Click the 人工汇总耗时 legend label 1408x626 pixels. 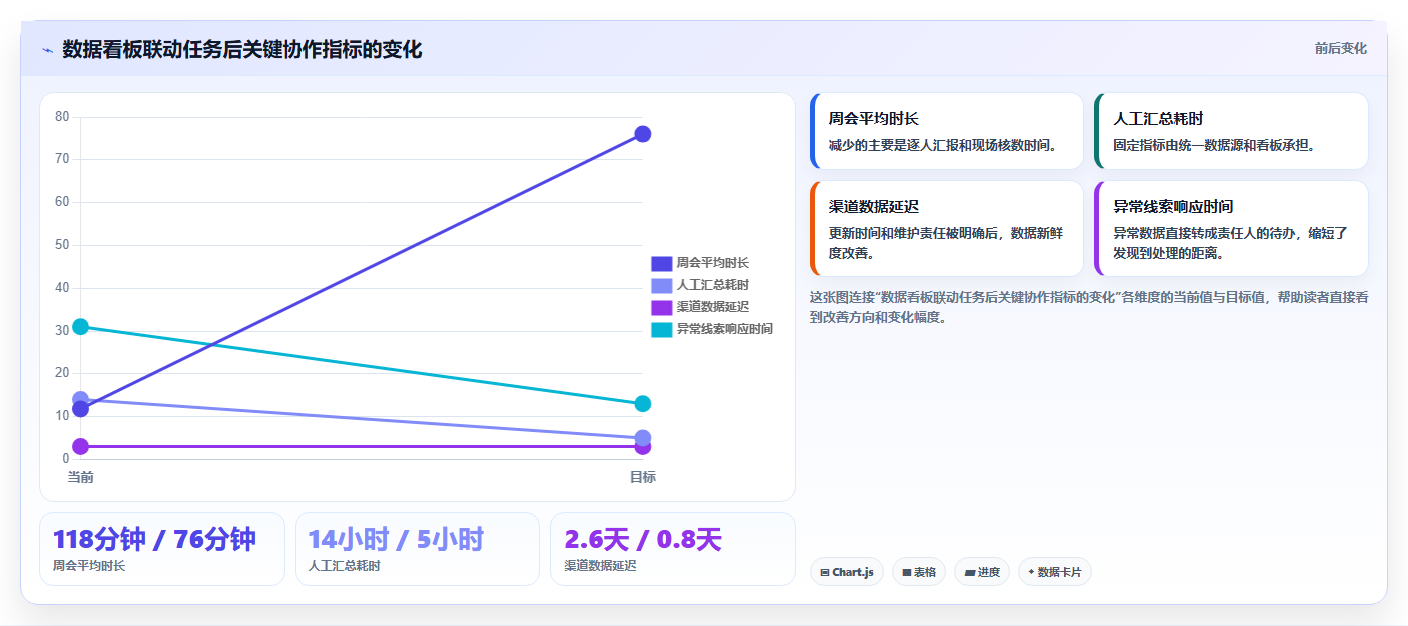pos(712,285)
